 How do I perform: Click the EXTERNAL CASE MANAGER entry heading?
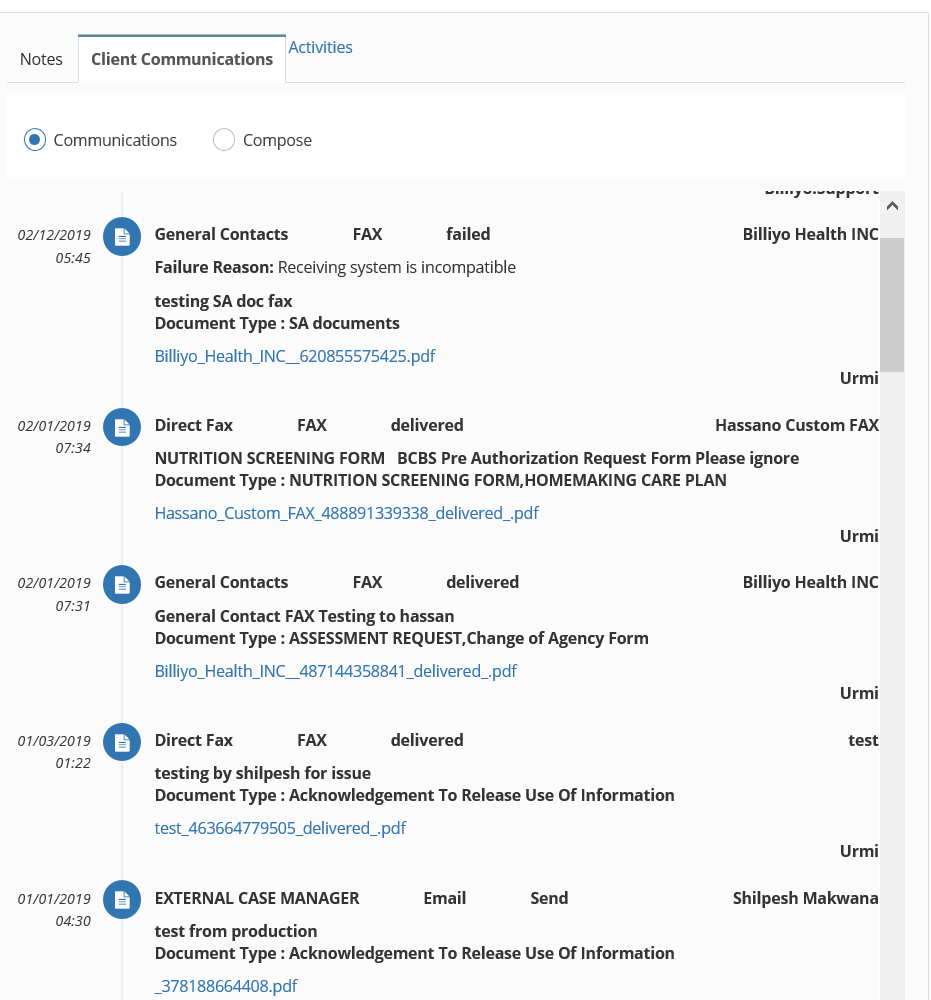257,898
